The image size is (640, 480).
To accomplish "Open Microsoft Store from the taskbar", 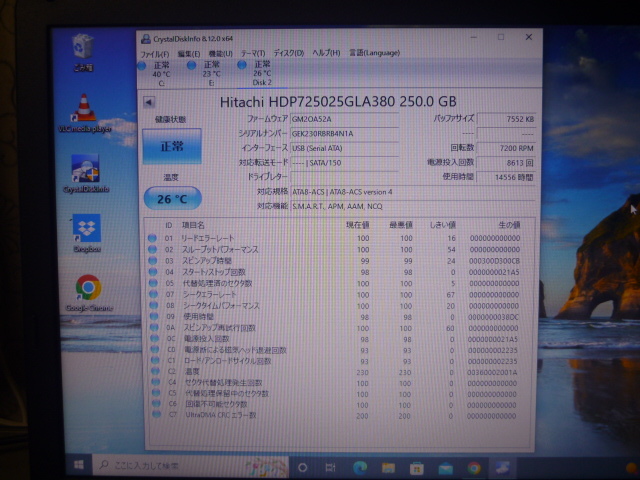I will coord(417,468).
